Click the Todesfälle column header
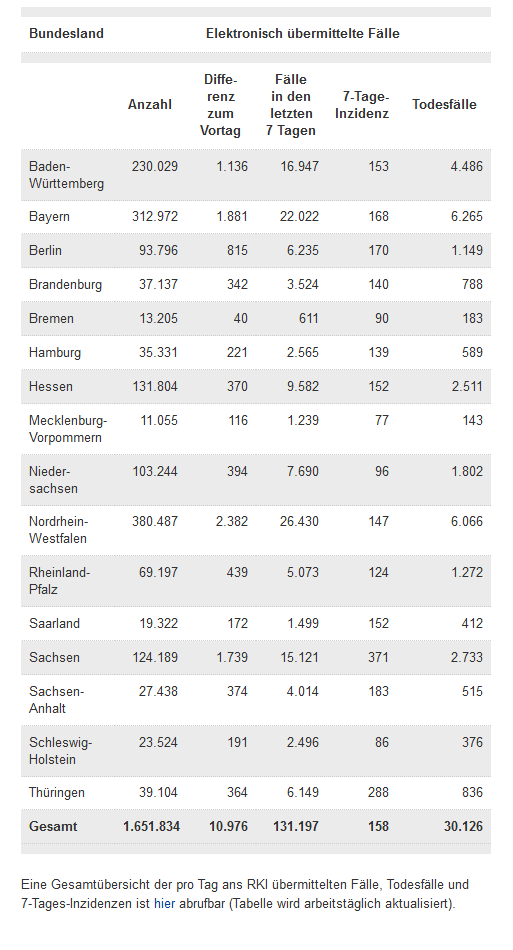This screenshot has width=513, height=950. point(445,104)
